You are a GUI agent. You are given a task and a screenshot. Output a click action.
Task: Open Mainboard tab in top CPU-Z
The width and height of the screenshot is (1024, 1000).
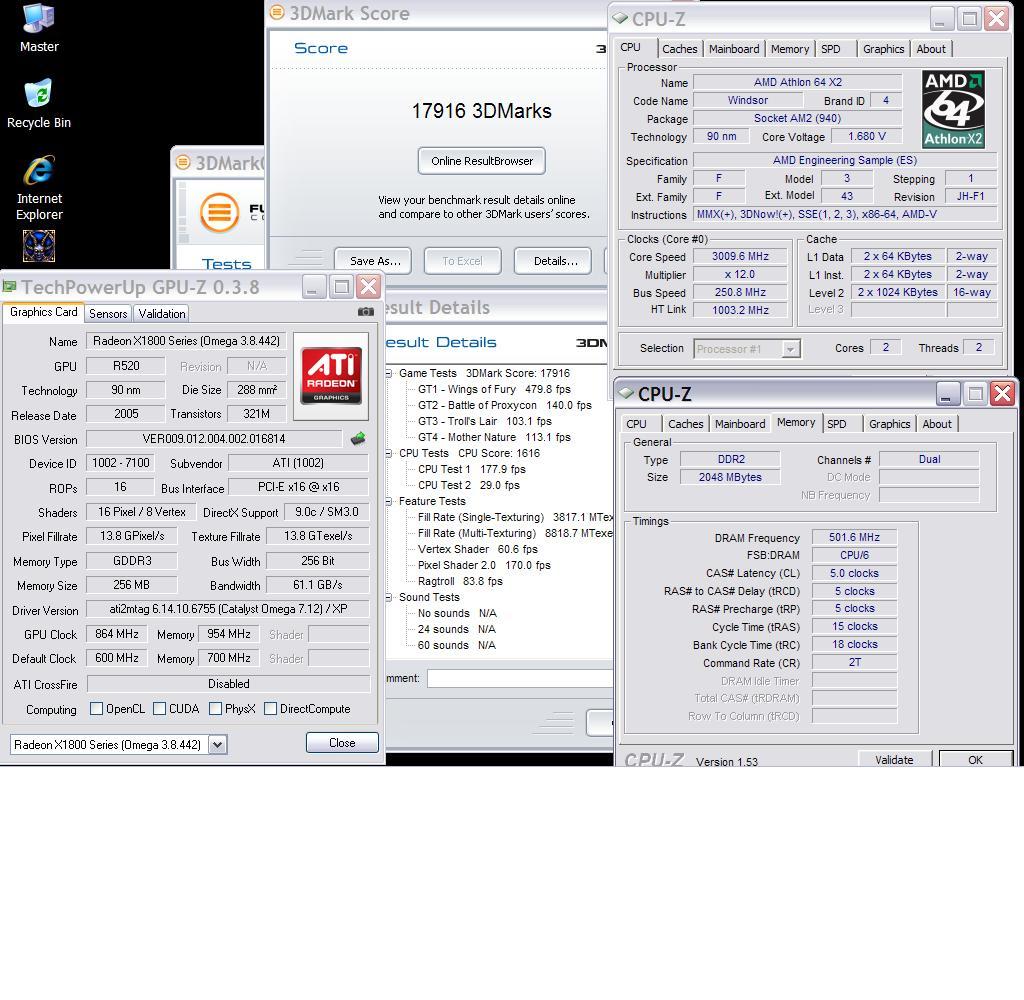click(734, 49)
